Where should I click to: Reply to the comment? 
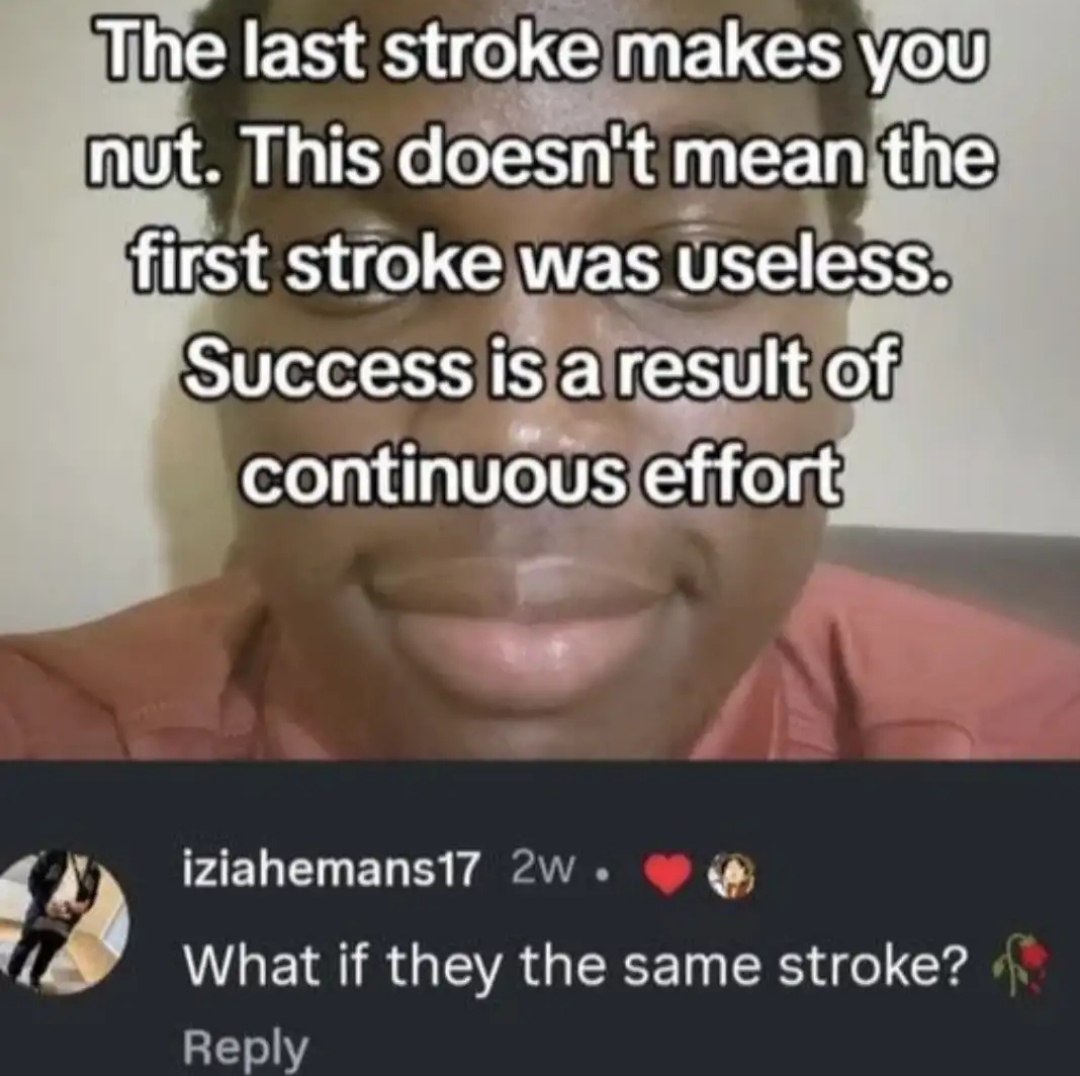pos(245,1048)
